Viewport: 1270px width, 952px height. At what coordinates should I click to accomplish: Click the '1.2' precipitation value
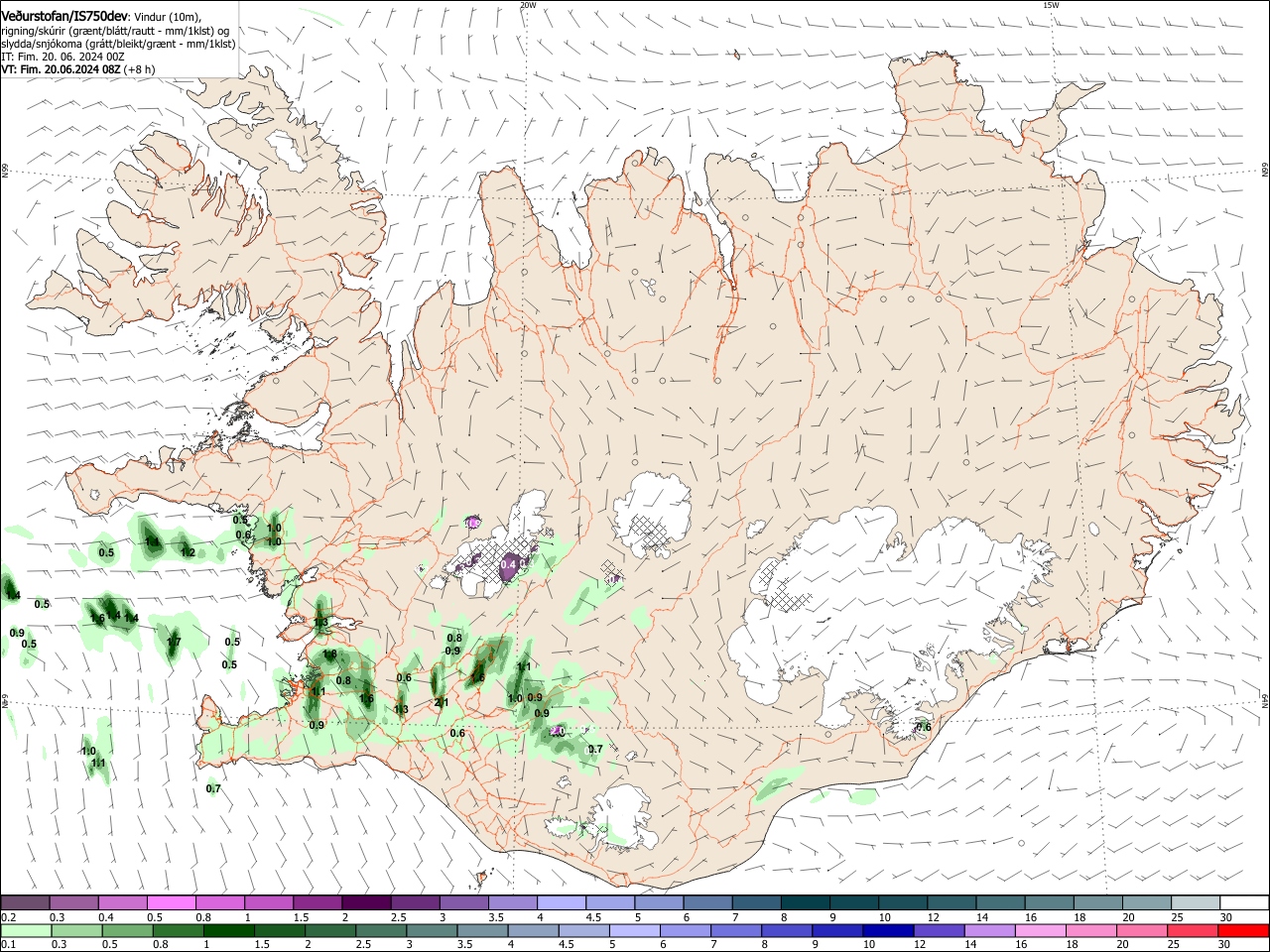coord(188,552)
